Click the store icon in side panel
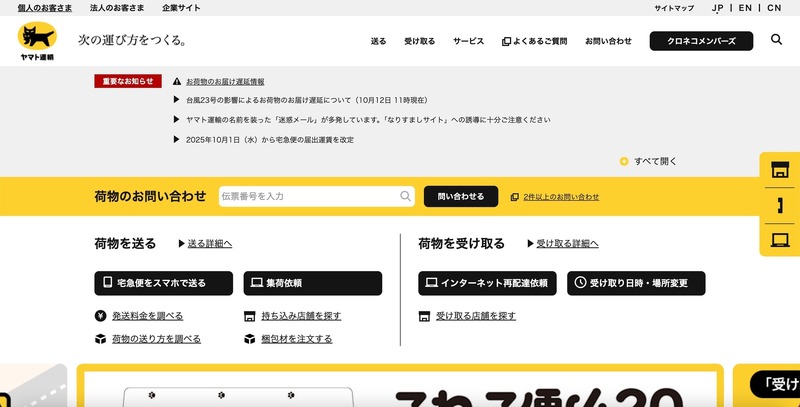This screenshot has width=800, height=407. coord(780,170)
